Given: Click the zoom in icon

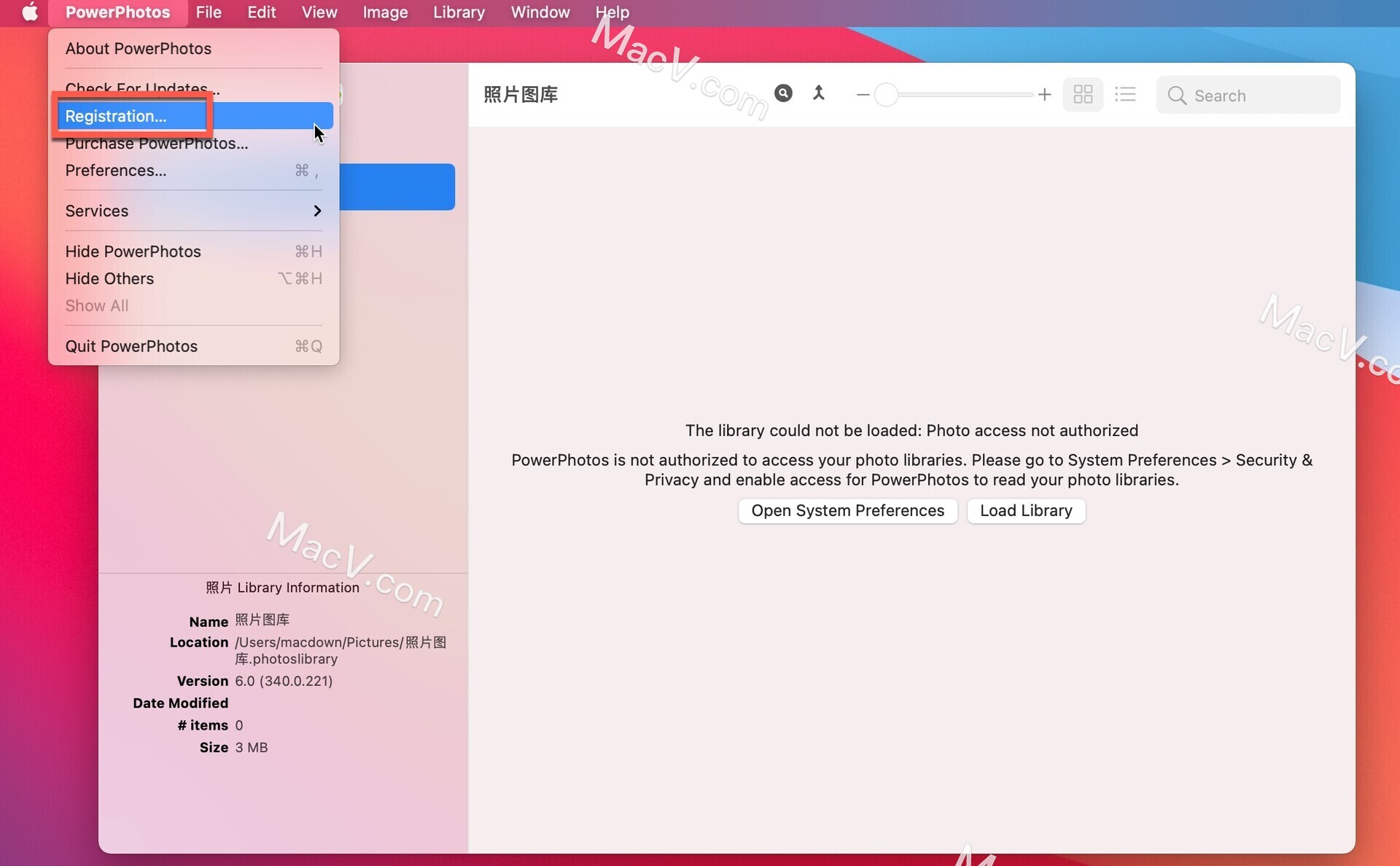Looking at the screenshot, I should (1044, 94).
